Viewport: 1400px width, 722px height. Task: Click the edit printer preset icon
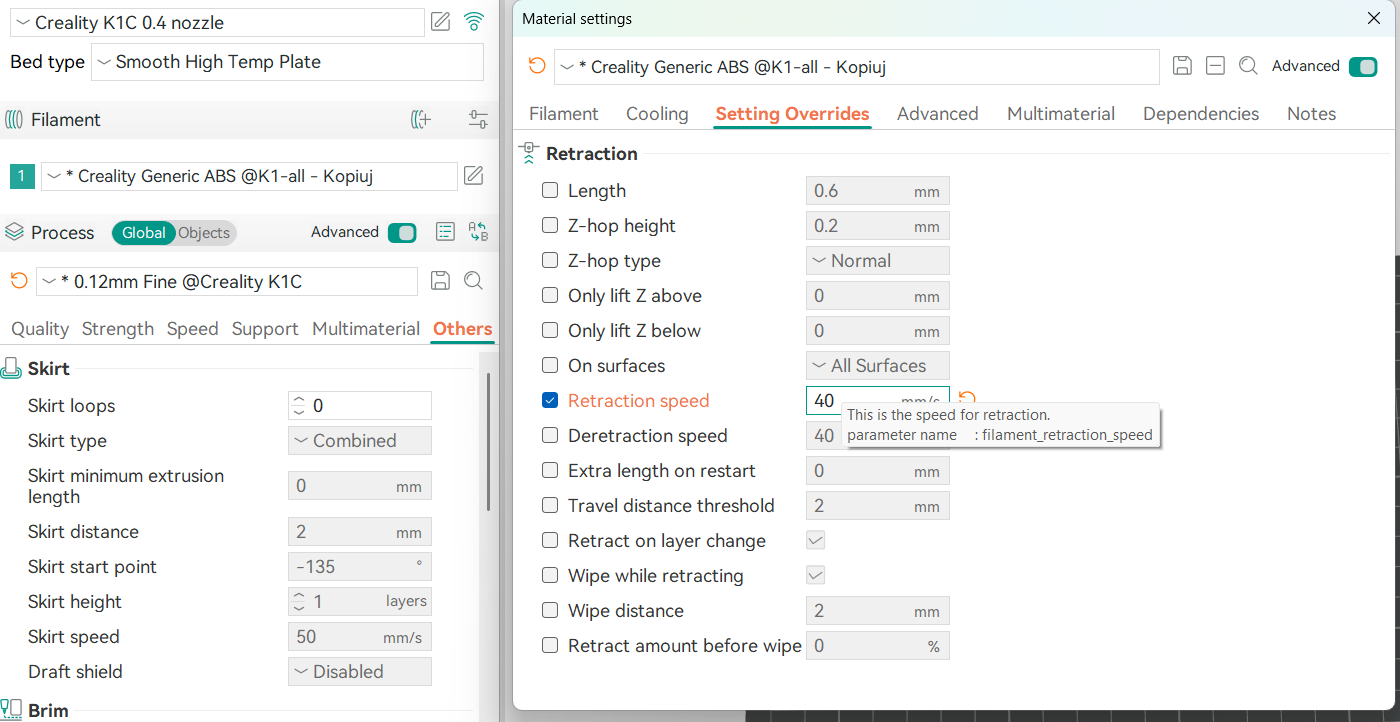point(440,22)
